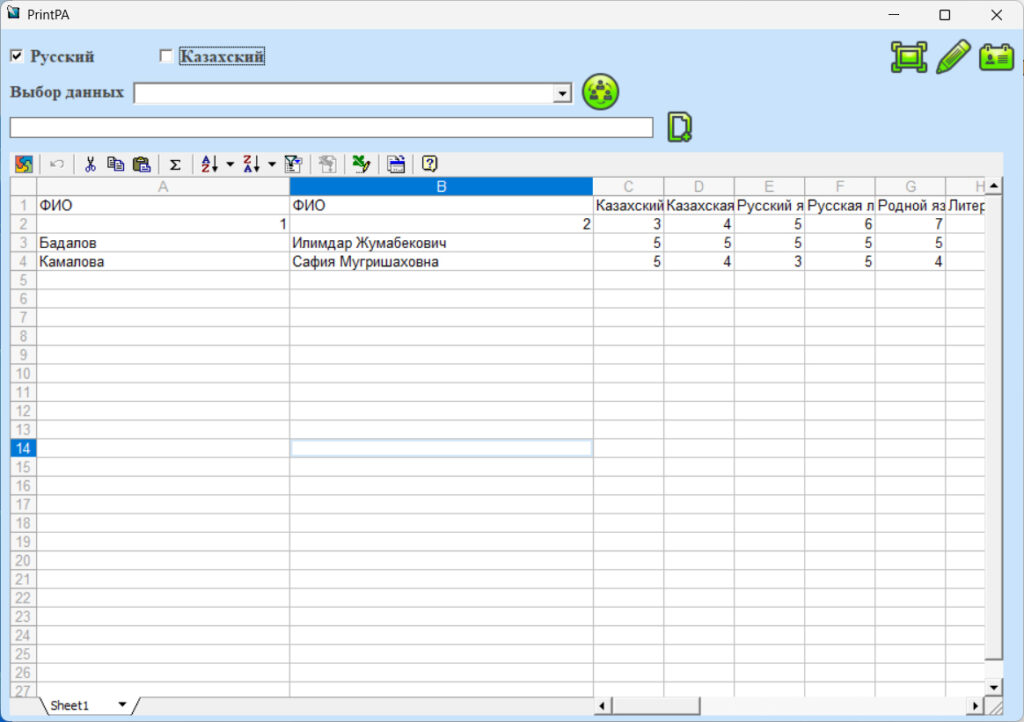The height and width of the screenshot is (722, 1024).
Task: Select the Sheet1 sheet tab
Action: pos(69,706)
